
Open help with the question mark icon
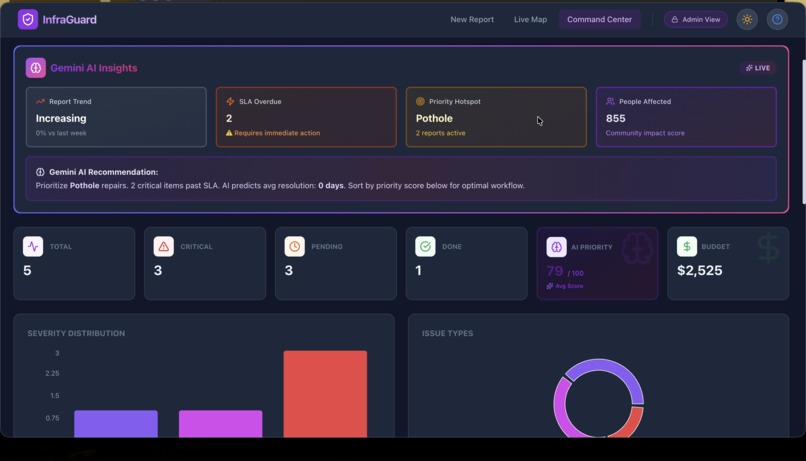tap(777, 20)
